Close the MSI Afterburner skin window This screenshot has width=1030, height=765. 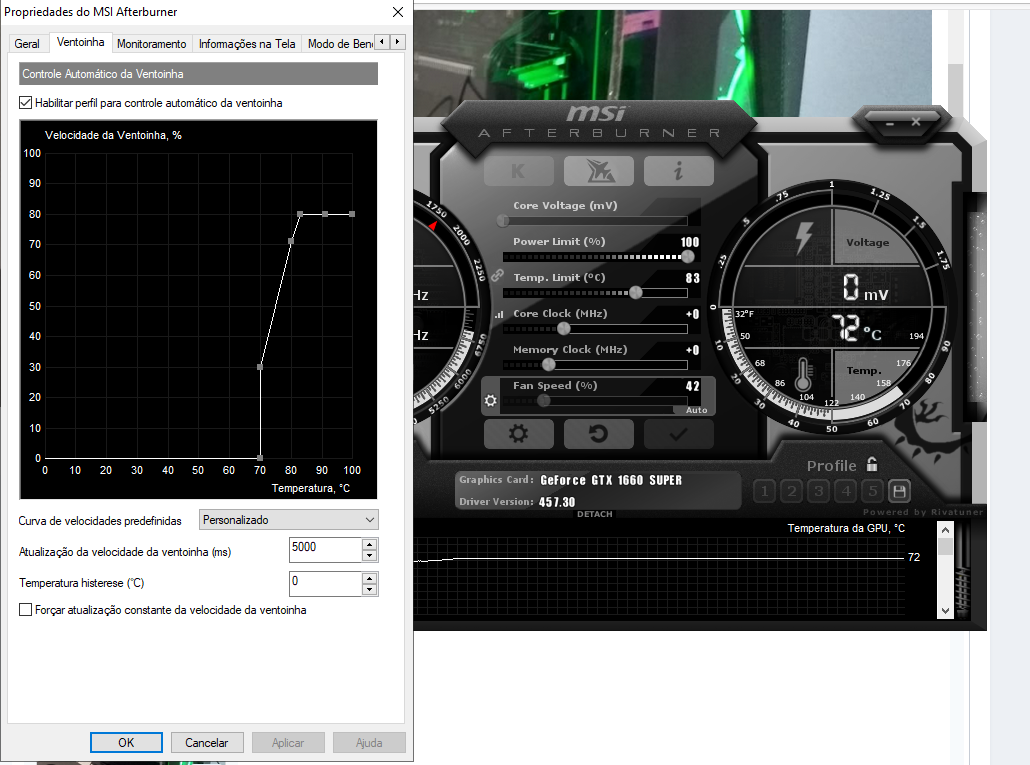(916, 121)
